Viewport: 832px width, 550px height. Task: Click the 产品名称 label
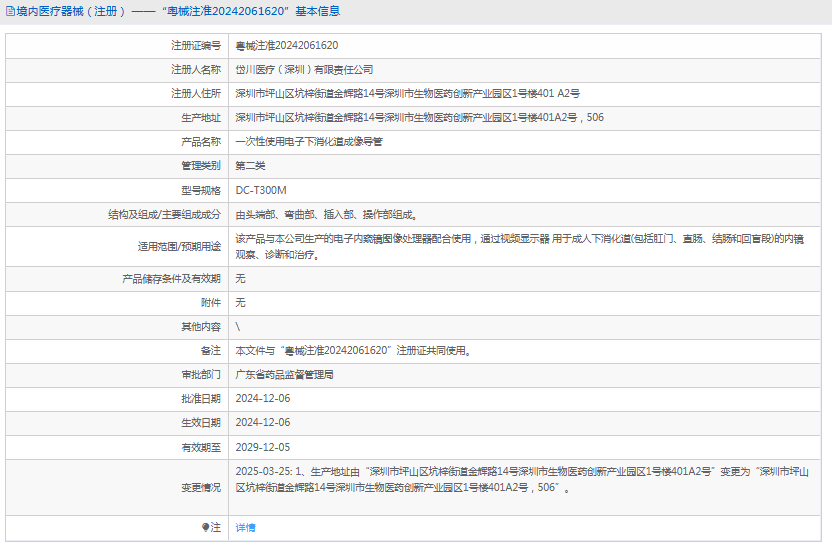coord(201,142)
